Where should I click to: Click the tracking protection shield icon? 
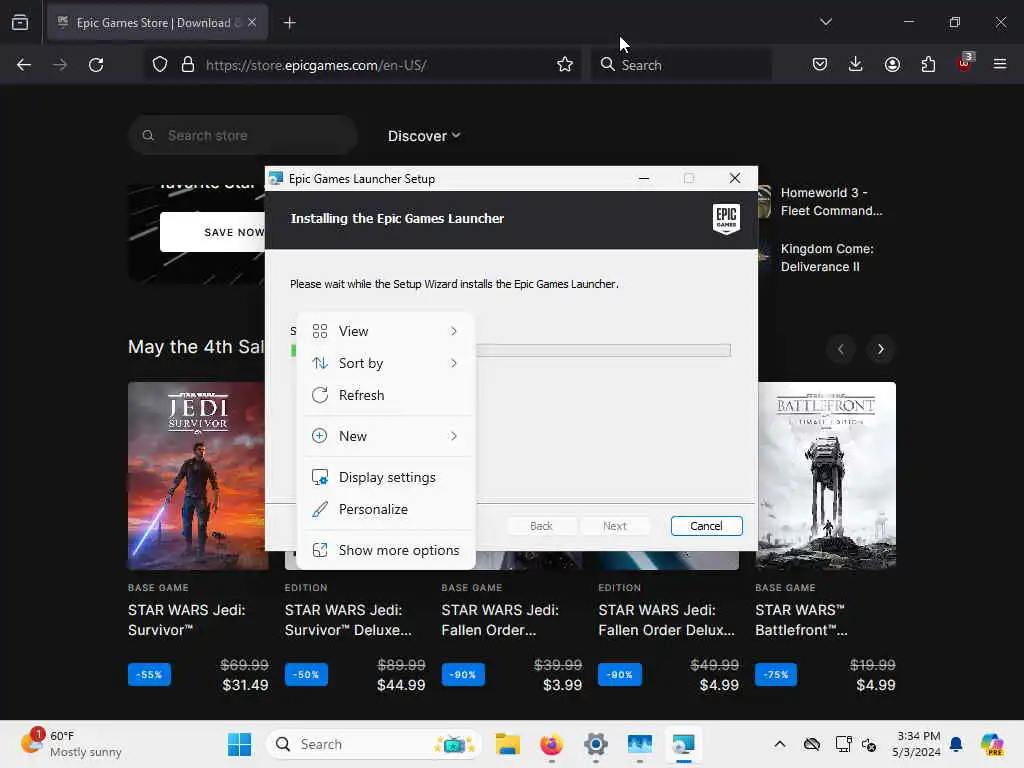pyautogui.click(x=160, y=65)
